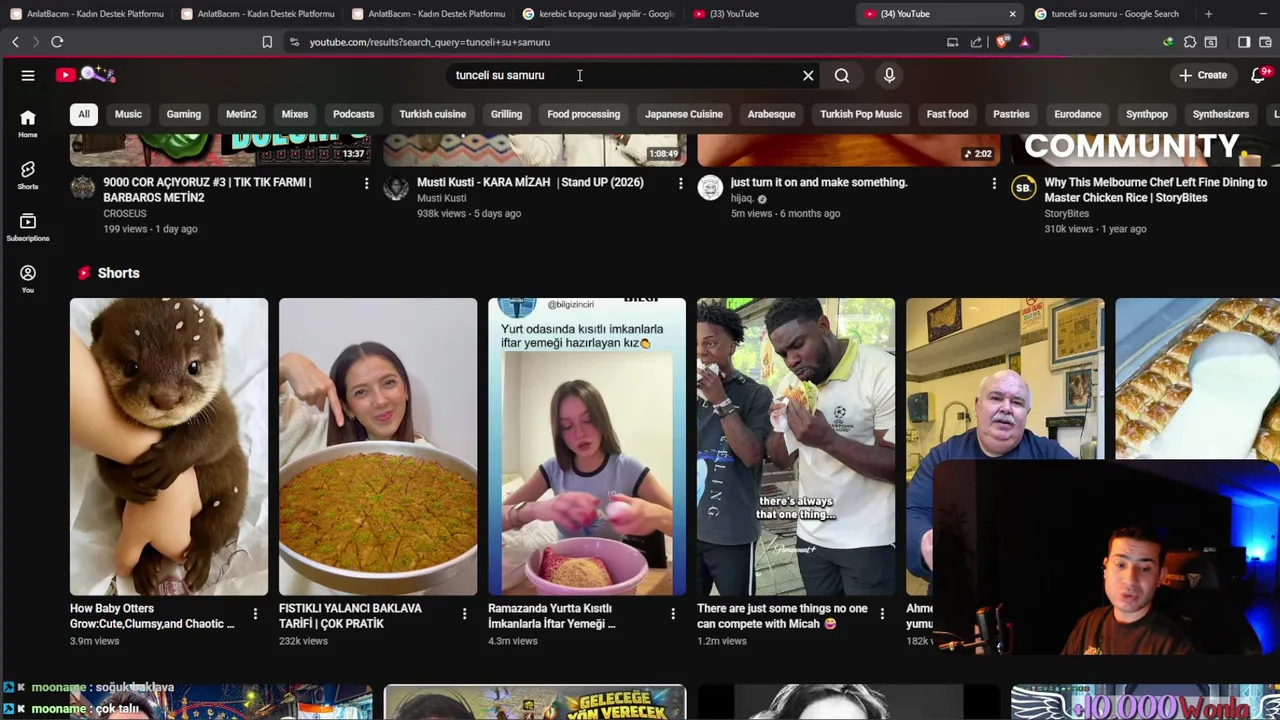Image resolution: width=1280 pixels, height=720 pixels.
Task: Select the Eurodance chip
Action: (x=1078, y=114)
